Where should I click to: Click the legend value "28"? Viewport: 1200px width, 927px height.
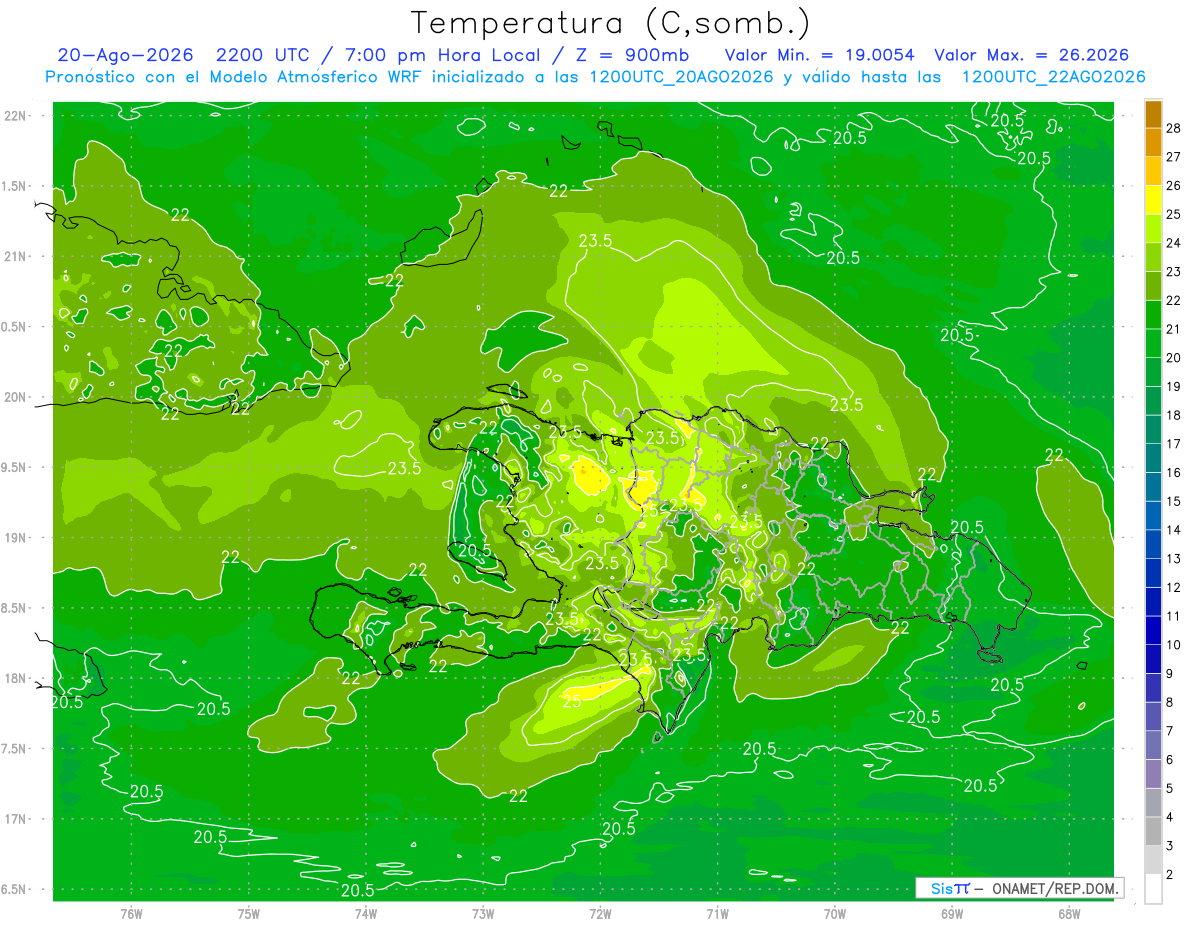tap(1174, 128)
